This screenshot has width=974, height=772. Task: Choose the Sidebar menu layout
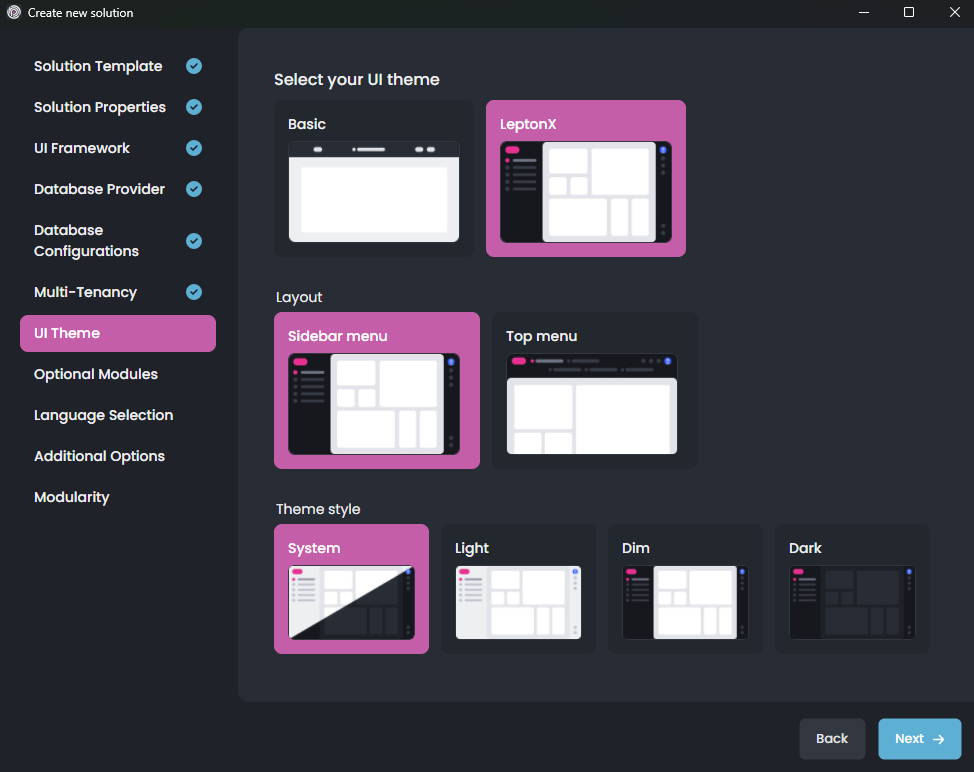coord(377,391)
